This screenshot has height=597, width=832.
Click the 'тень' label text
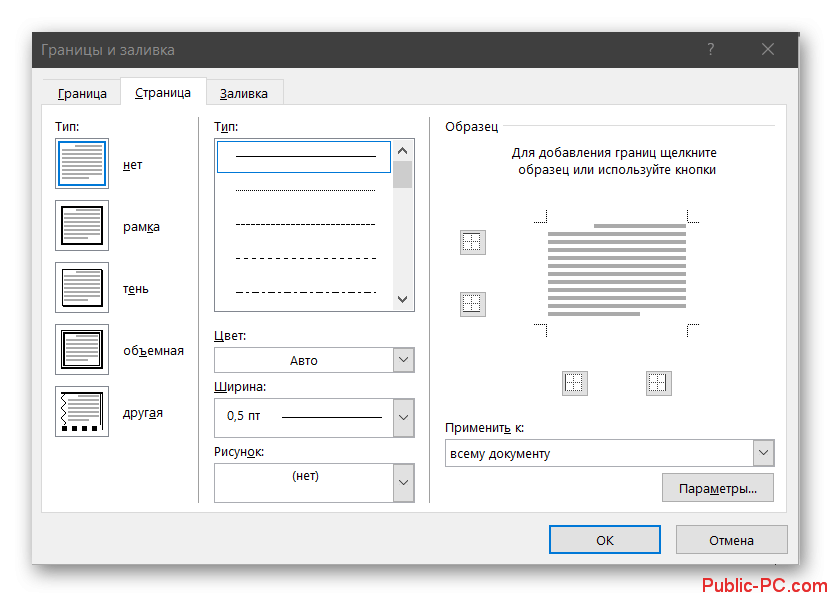pos(136,289)
